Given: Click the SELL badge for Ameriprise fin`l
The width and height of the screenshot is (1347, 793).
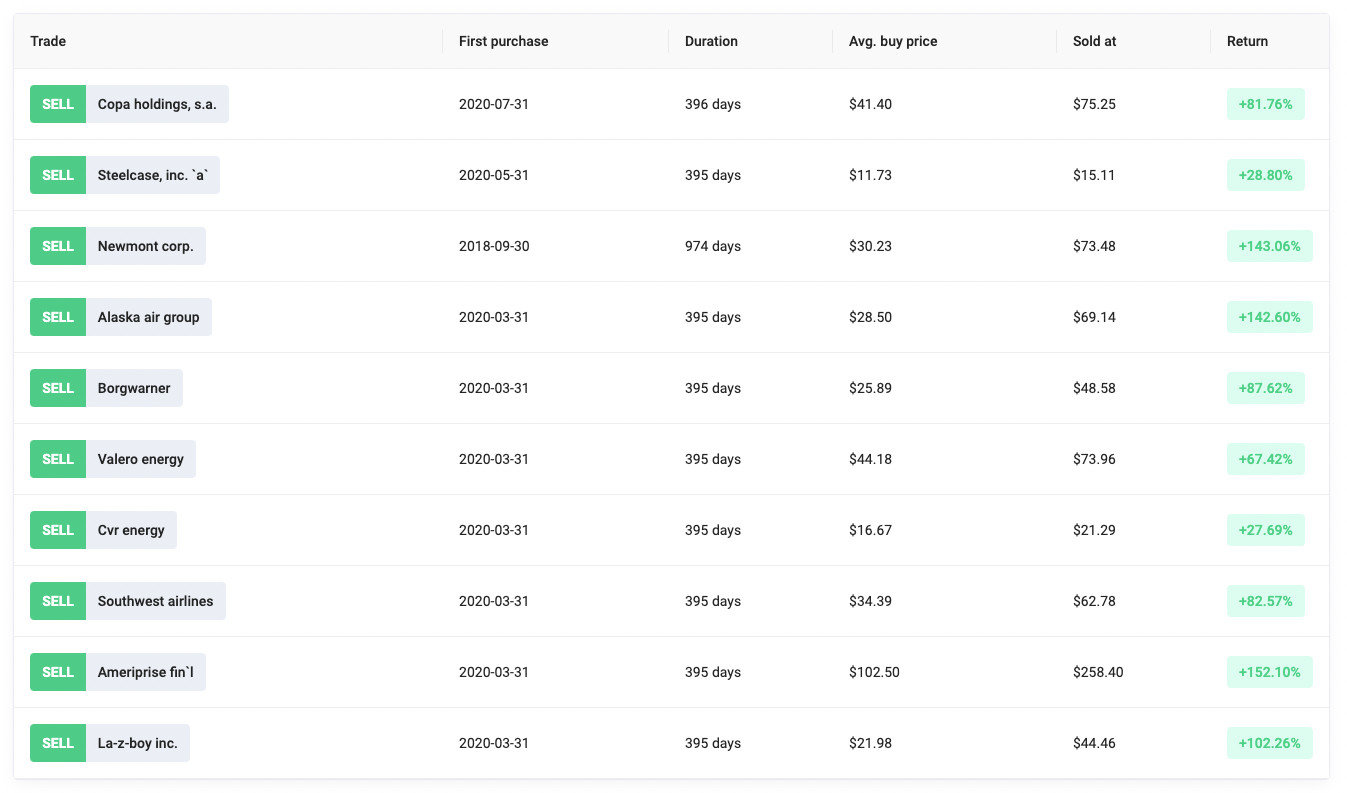Looking at the screenshot, I should click(x=58, y=672).
